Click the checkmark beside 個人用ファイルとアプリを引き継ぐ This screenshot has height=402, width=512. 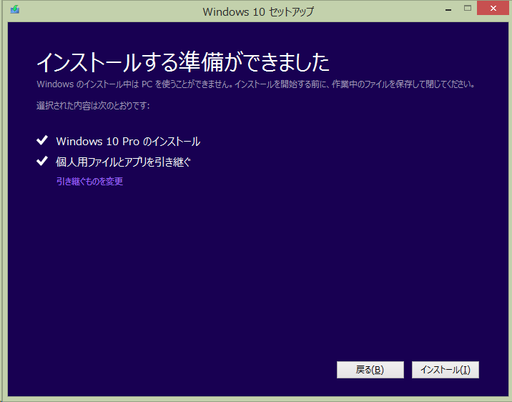42,161
